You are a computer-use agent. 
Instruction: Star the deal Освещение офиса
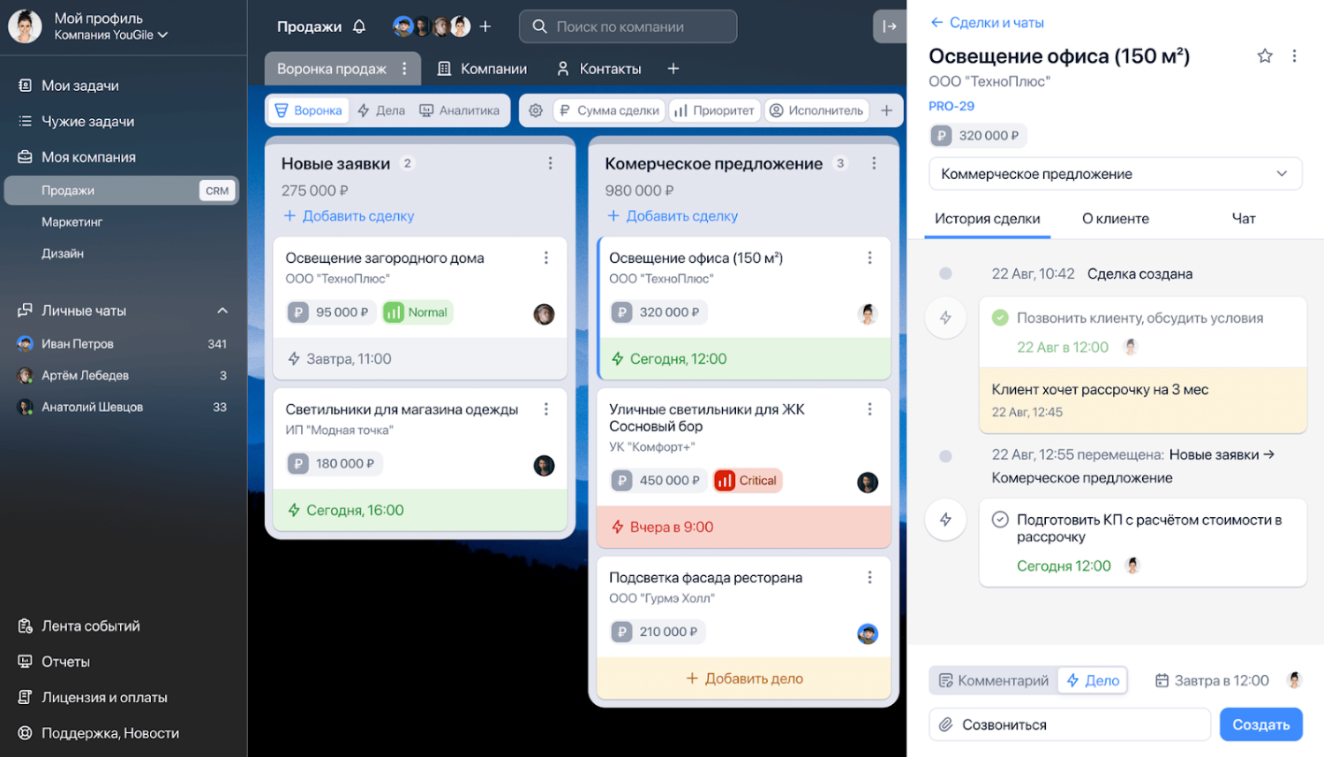(x=1264, y=57)
